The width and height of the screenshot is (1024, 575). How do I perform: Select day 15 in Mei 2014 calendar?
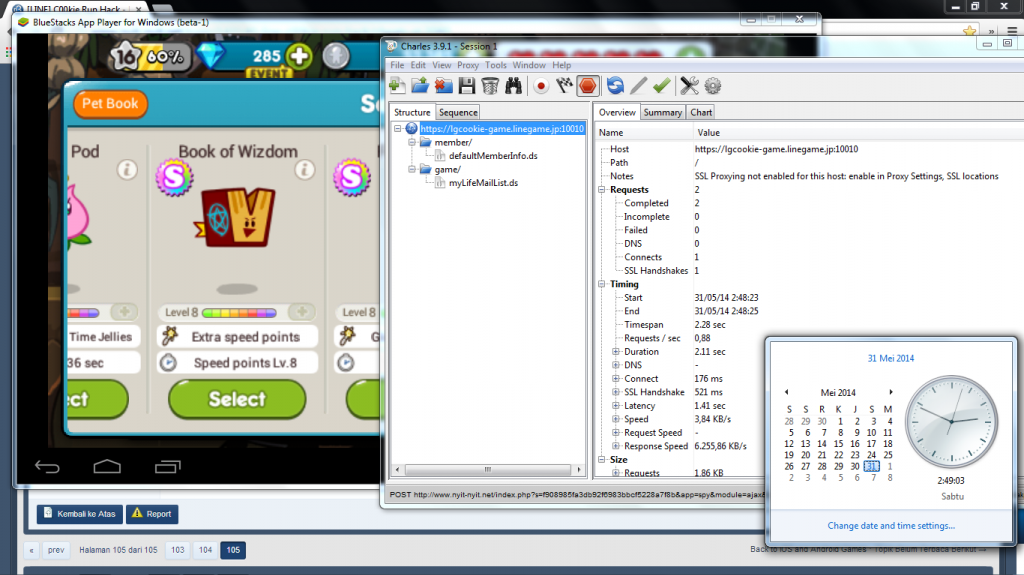(x=839, y=444)
